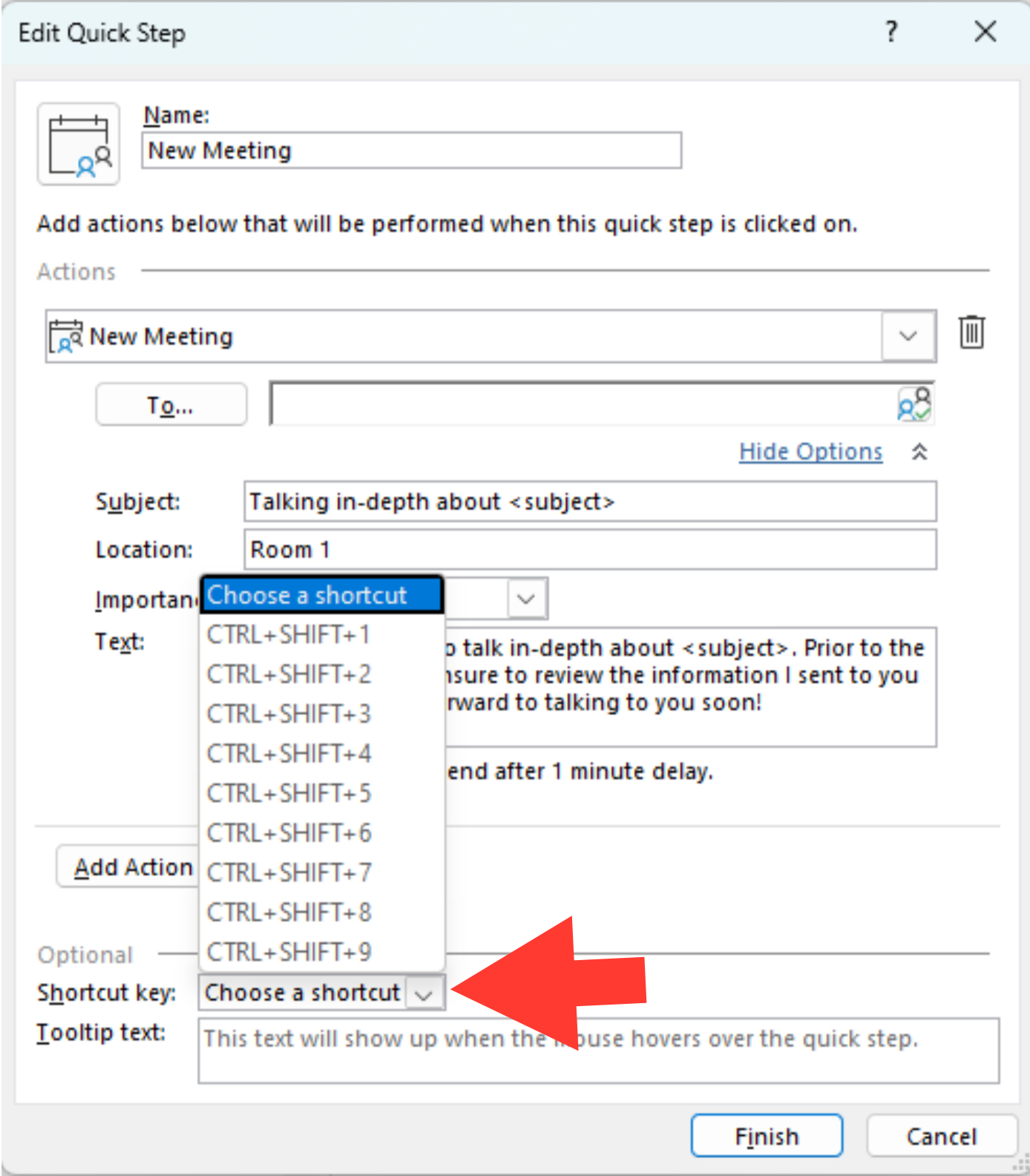Screen dimensions: 1030x1176
Task: Click the Location field showing Room 1
Action: tap(590, 550)
